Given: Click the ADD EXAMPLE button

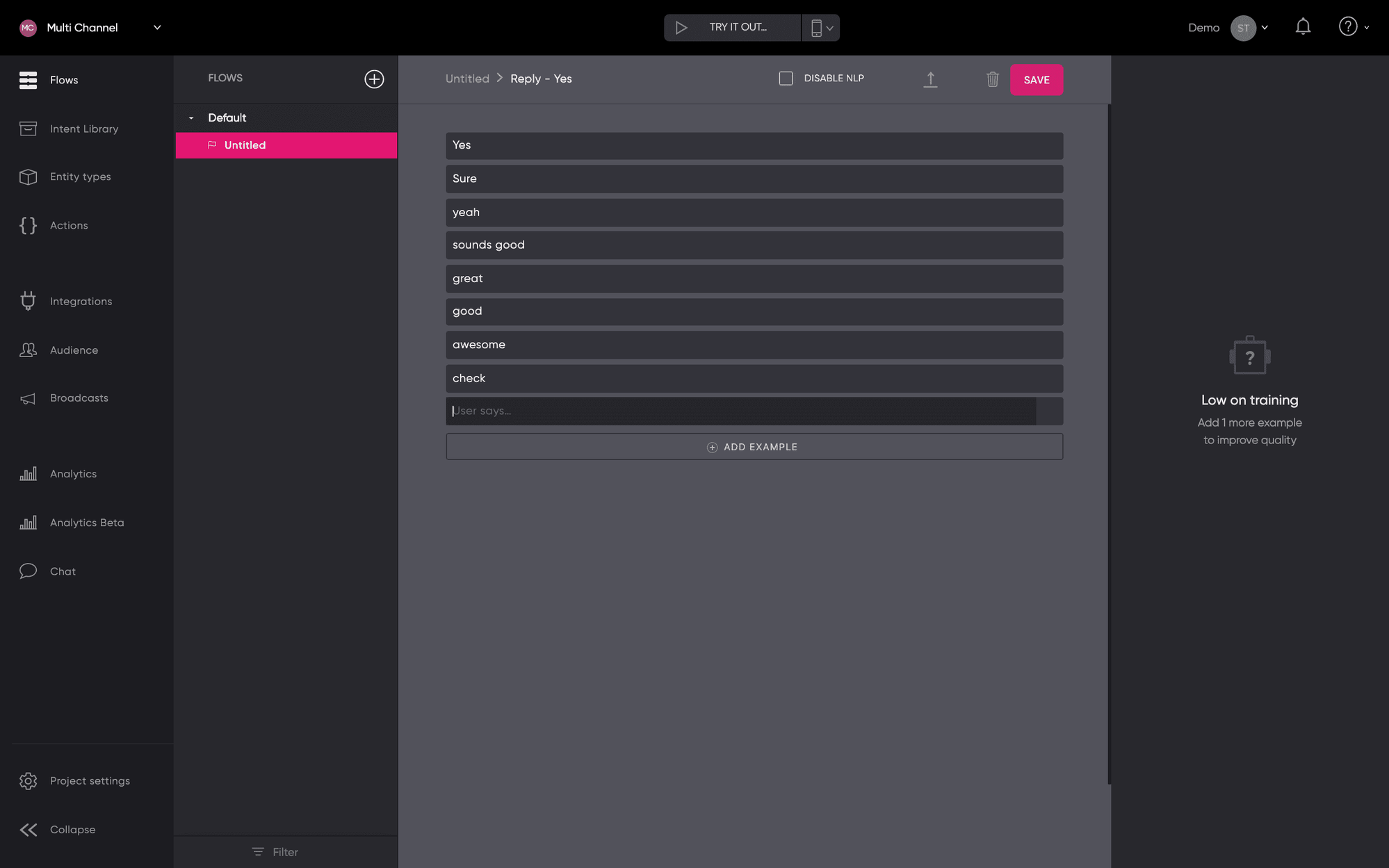Looking at the screenshot, I should 754,447.
